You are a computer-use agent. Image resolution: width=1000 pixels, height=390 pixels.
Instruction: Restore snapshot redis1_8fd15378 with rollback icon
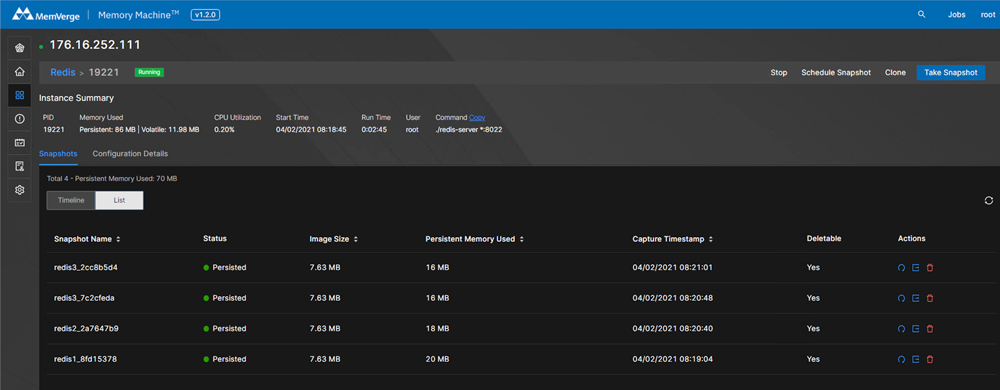tap(901, 359)
